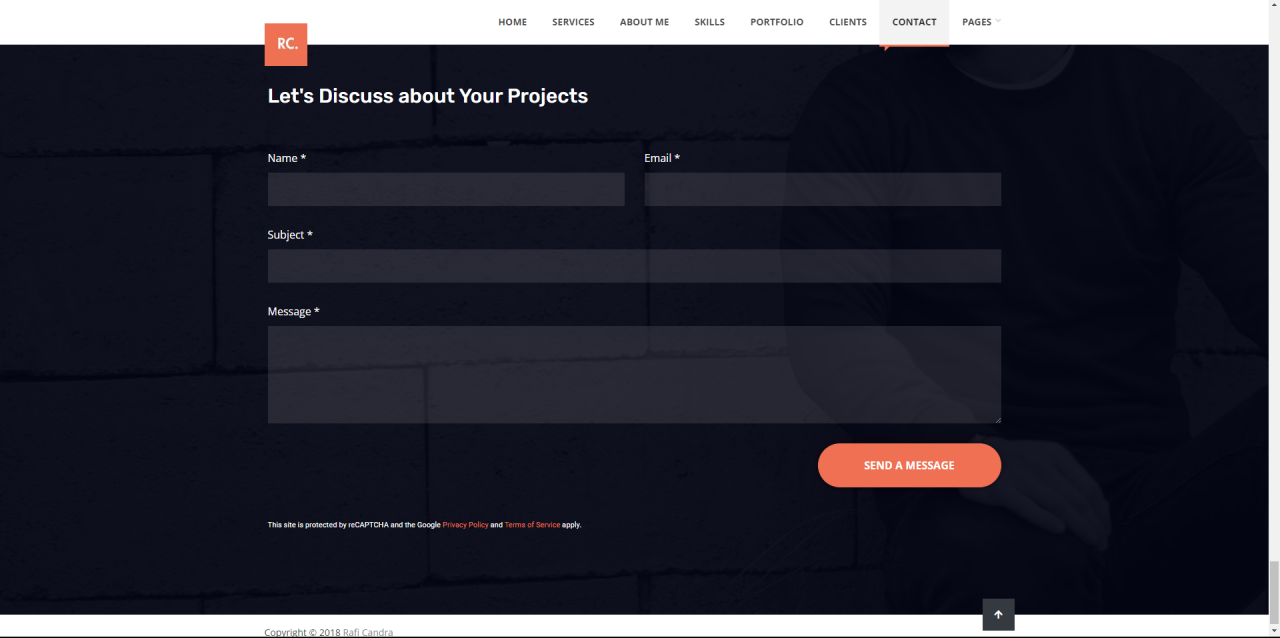Go to the Home nav item
Screen dimensions: 1280x638
coord(512,22)
